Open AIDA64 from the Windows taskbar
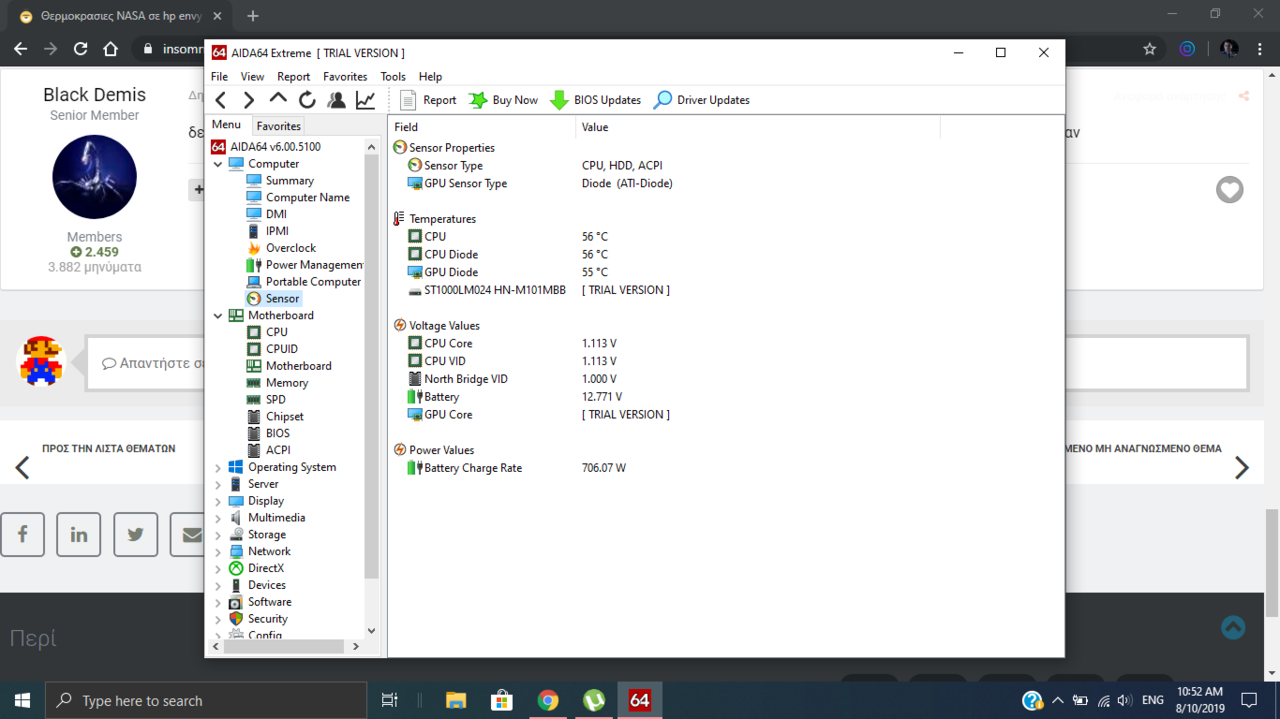 [x=640, y=700]
